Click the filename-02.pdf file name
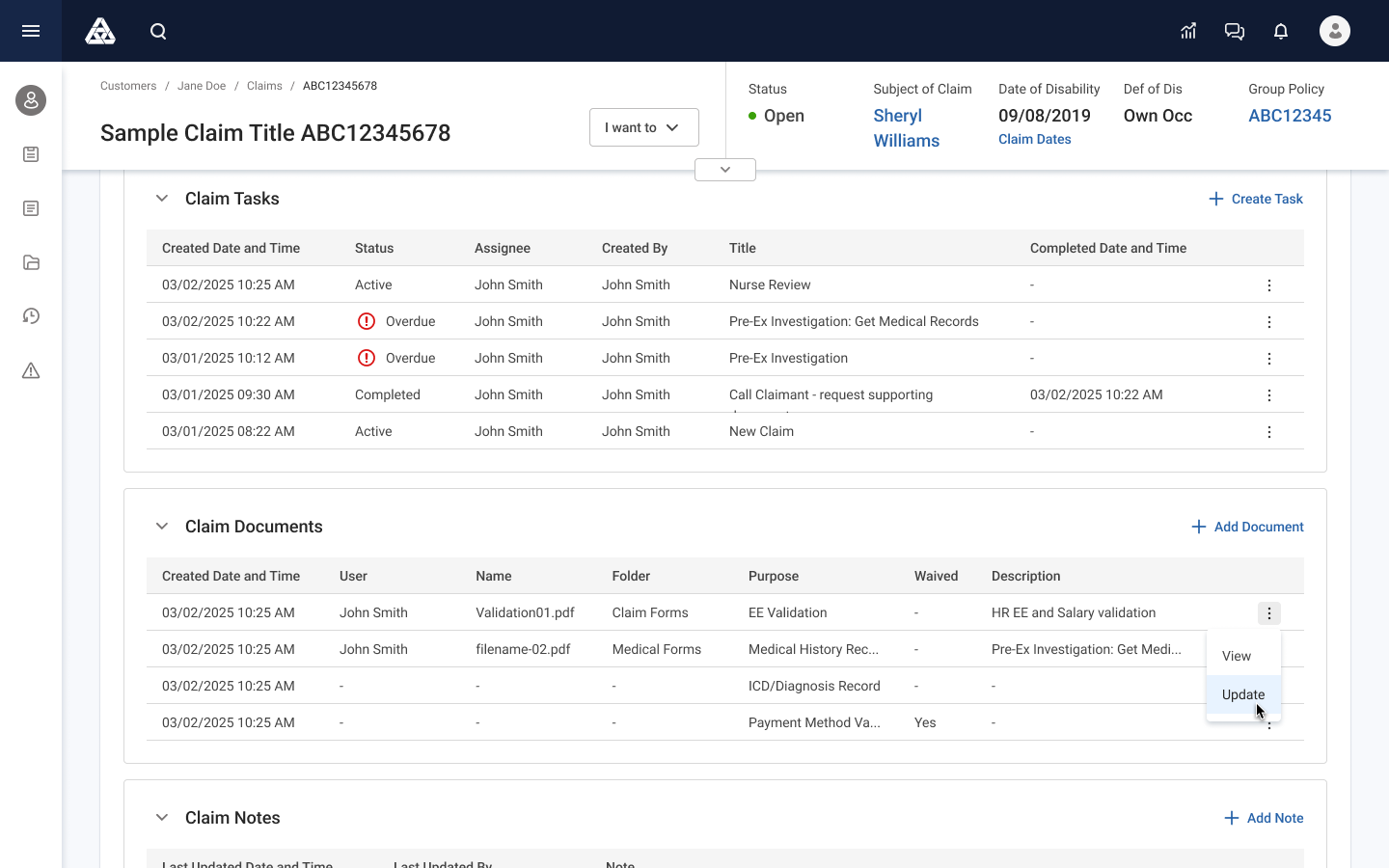This screenshot has width=1389, height=868. click(523, 649)
